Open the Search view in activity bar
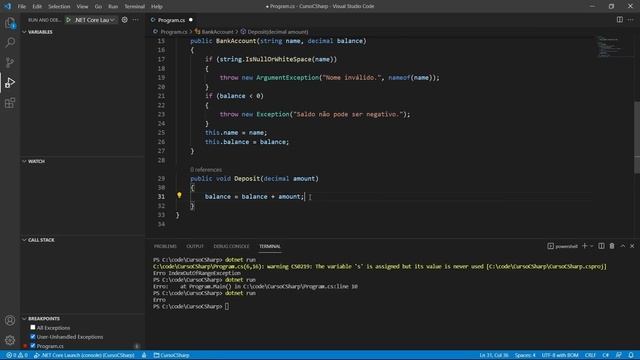 [10, 42]
